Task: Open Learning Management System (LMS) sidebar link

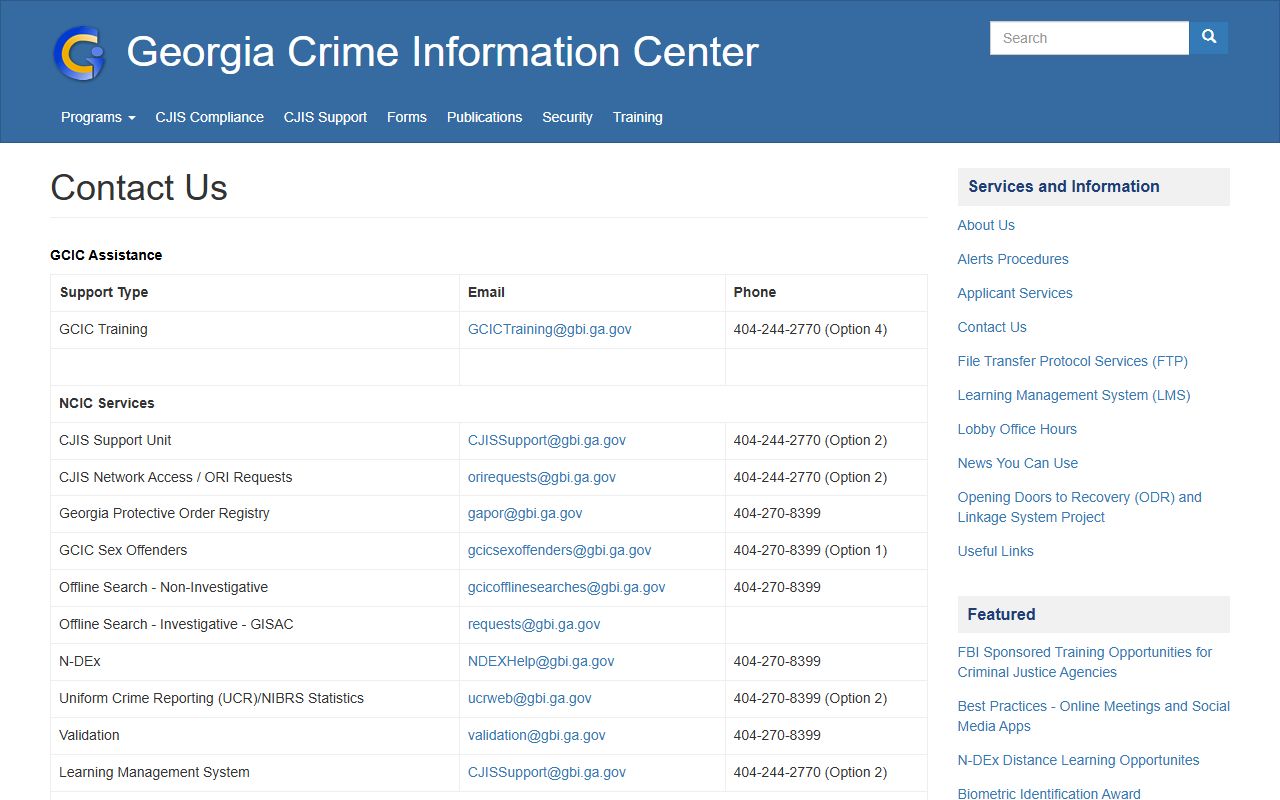Action: tap(1074, 395)
